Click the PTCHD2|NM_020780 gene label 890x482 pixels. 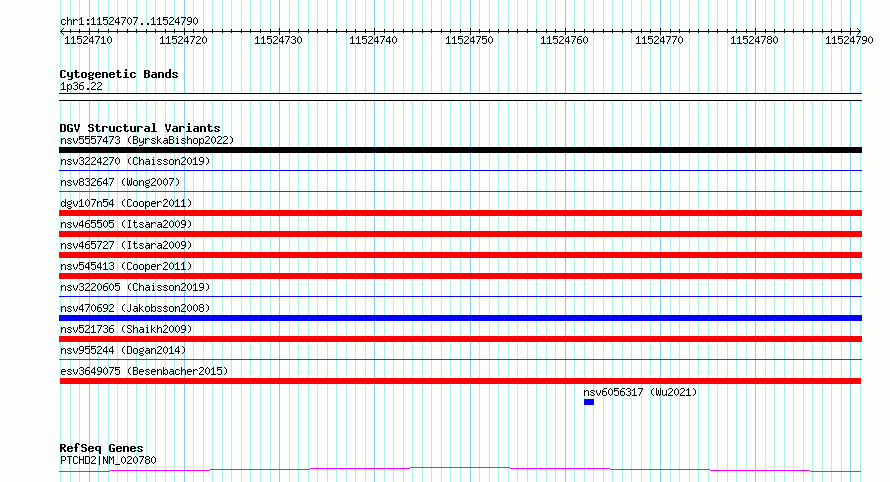point(108,460)
